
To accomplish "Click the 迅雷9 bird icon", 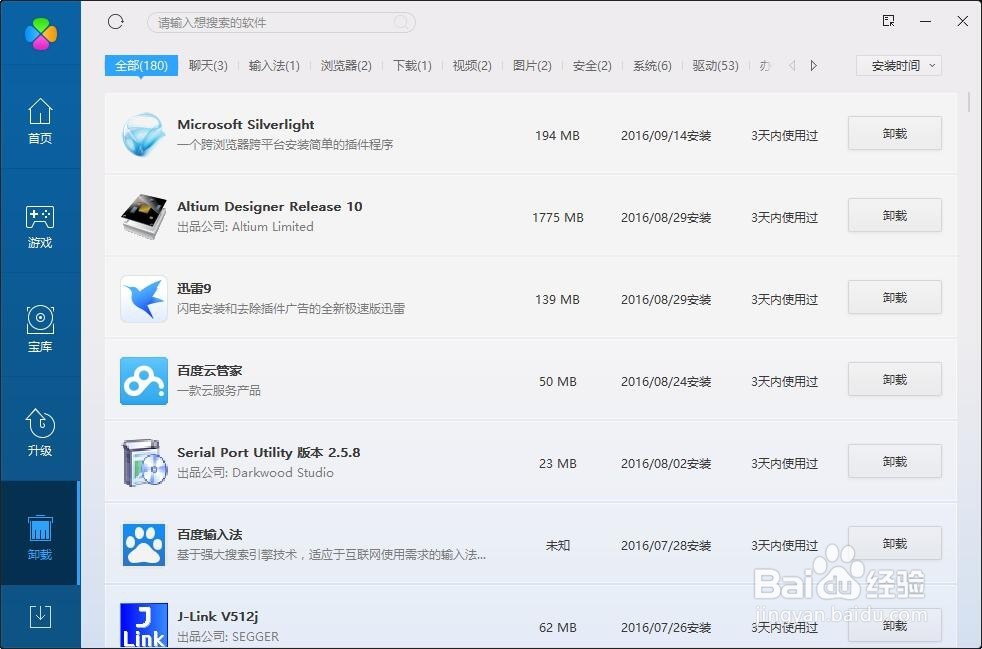I will 143,299.
